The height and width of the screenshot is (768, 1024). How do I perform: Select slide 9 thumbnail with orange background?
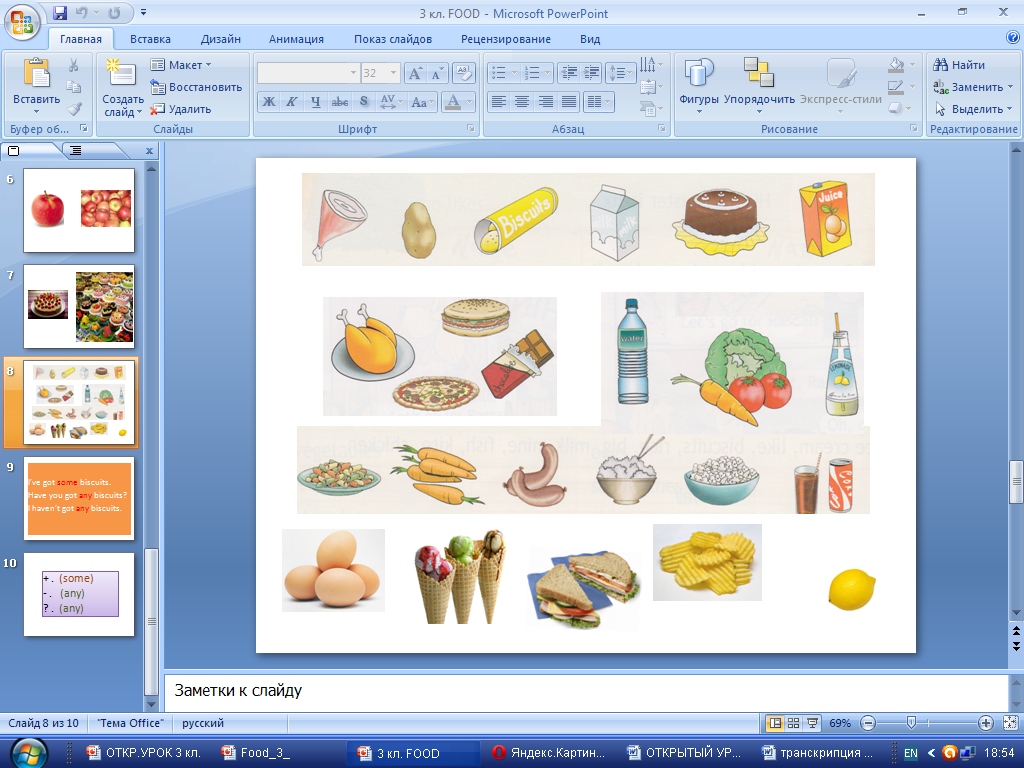tap(79, 498)
